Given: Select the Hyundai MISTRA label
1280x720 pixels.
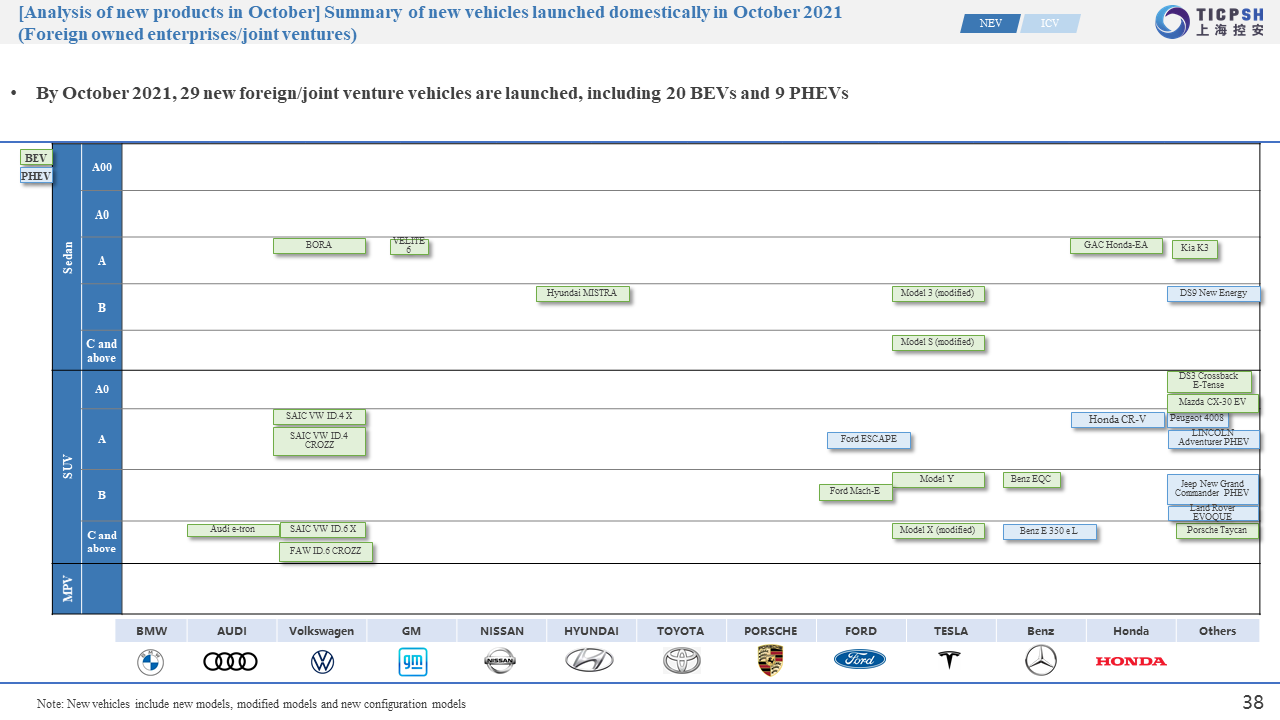Looking at the screenshot, I should pyautogui.click(x=582, y=294).
